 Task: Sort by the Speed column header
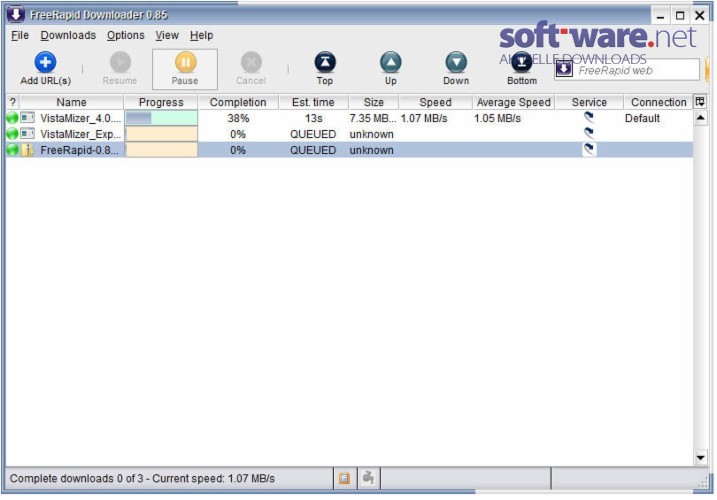pyautogui.click(x=435, y=102)
